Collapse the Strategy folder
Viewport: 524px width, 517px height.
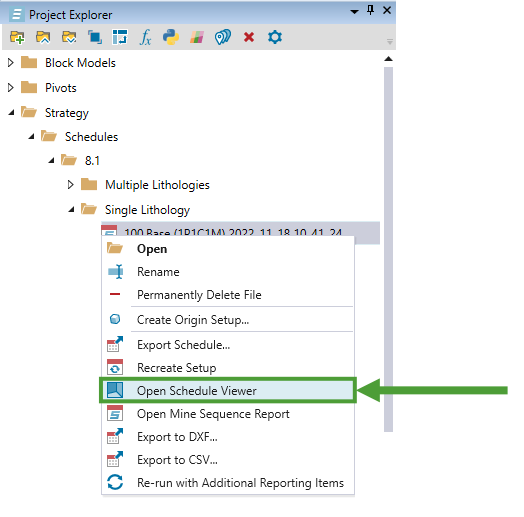coord(11,113)
